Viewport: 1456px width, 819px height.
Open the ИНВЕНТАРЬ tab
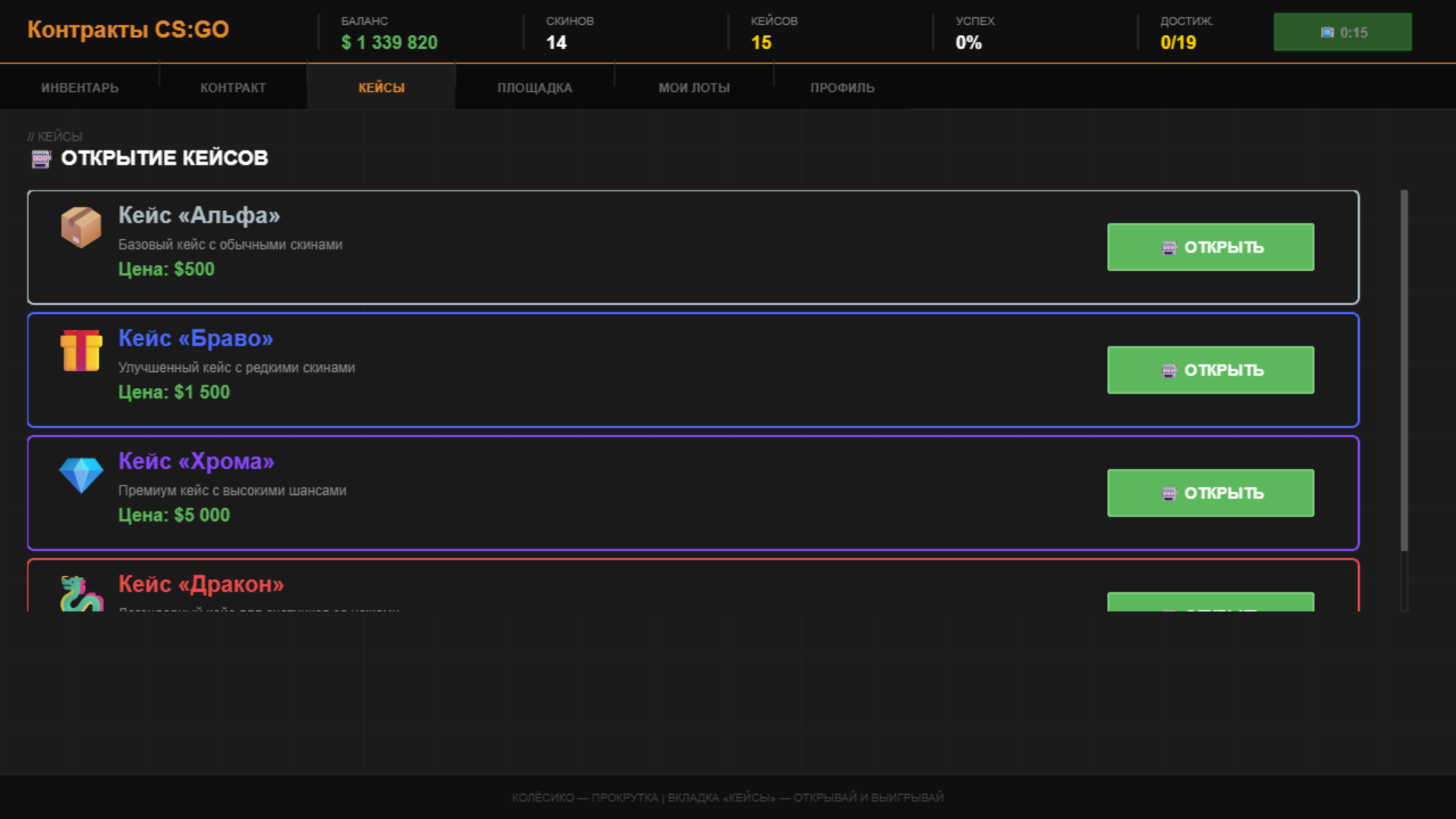click(80, 88)
